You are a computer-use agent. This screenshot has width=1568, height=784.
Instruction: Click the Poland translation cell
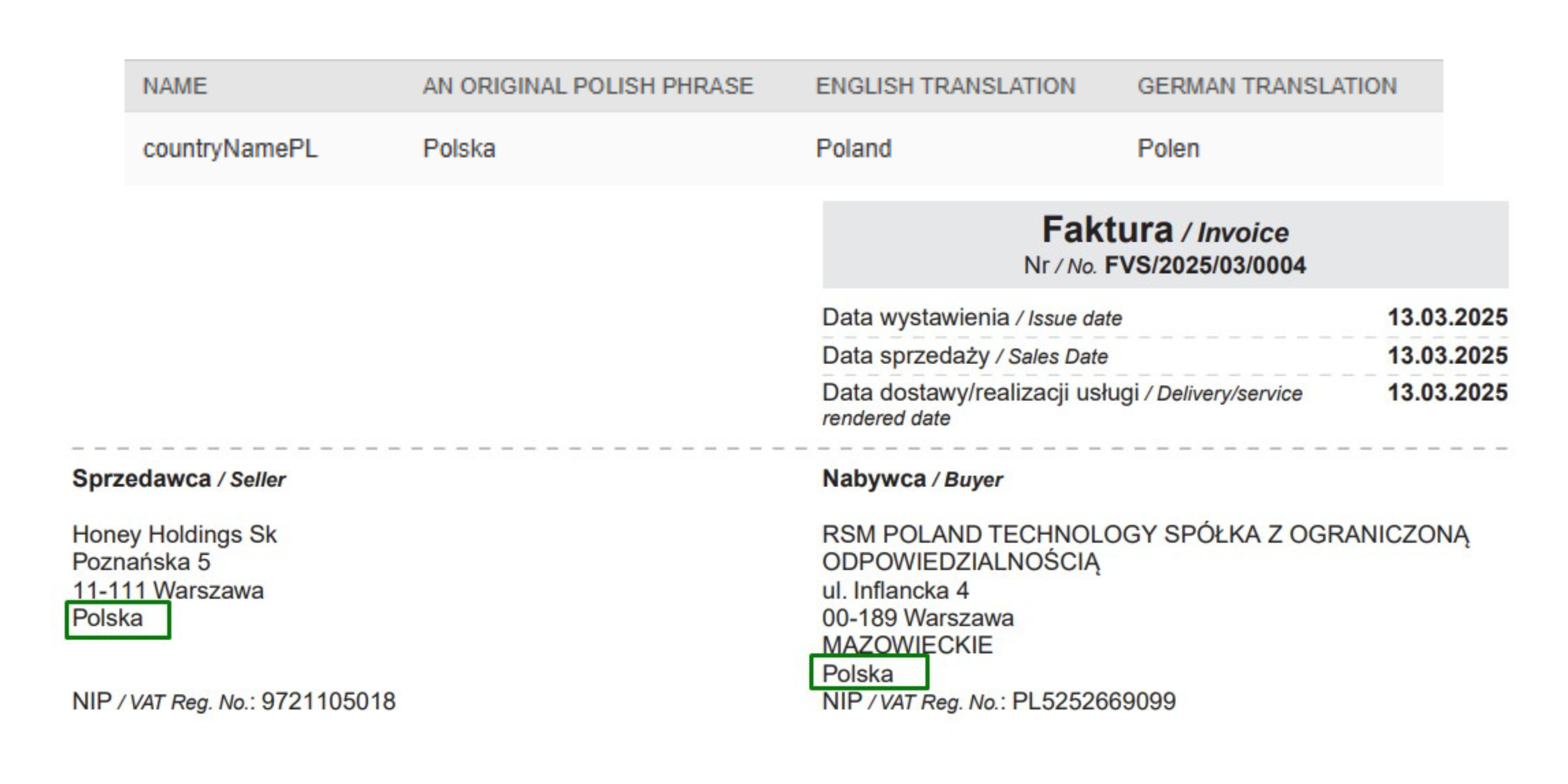coord(853,149)
